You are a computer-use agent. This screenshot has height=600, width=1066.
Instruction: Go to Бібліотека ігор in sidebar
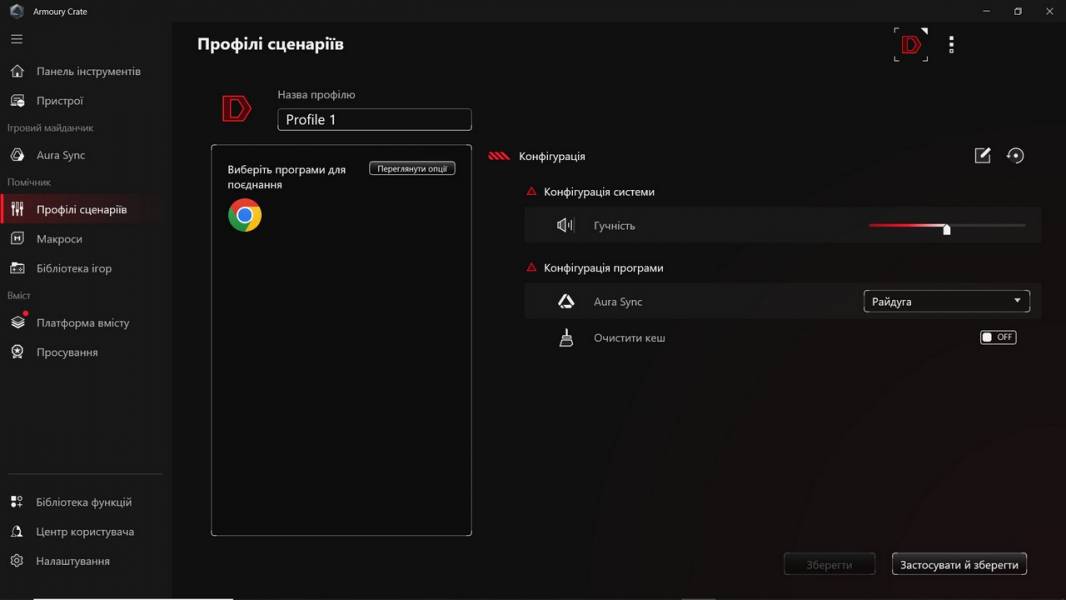coord(73,268)
